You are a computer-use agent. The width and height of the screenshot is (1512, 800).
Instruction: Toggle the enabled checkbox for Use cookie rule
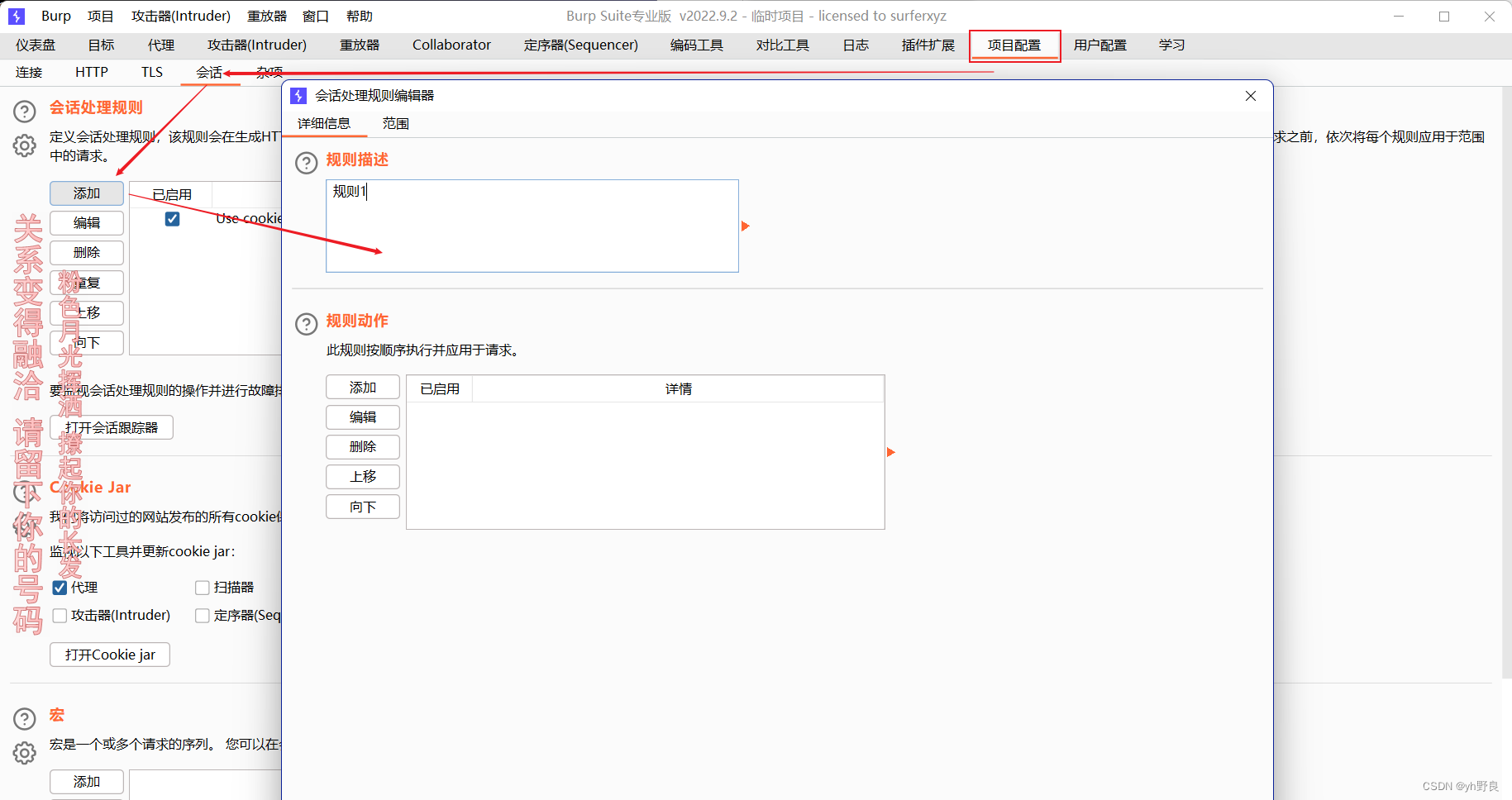[x=172, y=219]
